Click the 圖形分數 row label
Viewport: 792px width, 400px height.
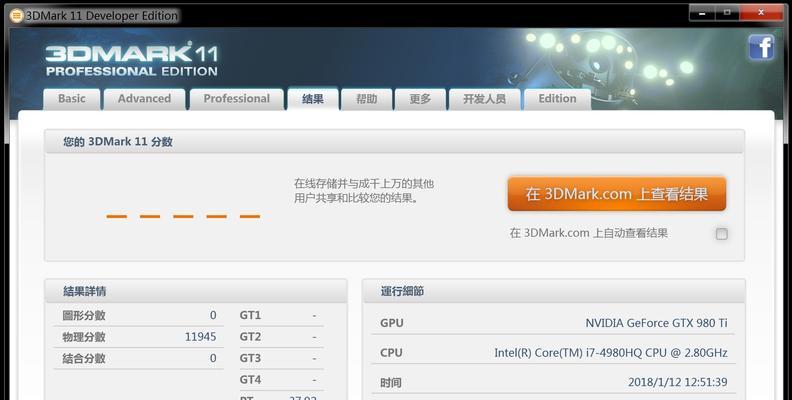click(x=84, y=316)
